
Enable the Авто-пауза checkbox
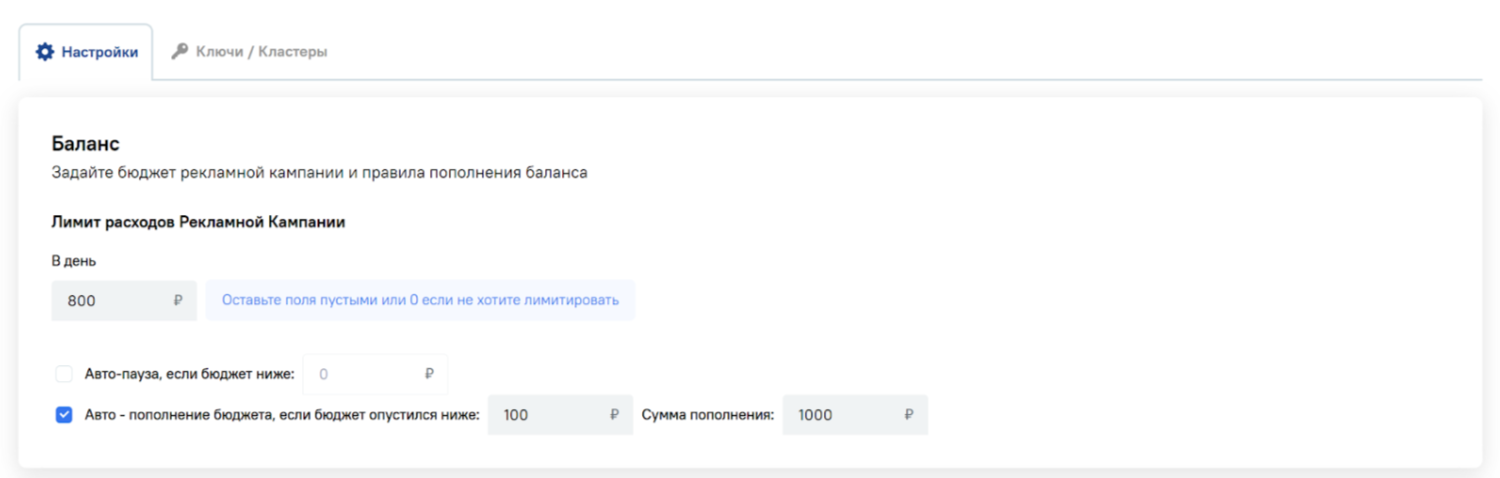64,374
